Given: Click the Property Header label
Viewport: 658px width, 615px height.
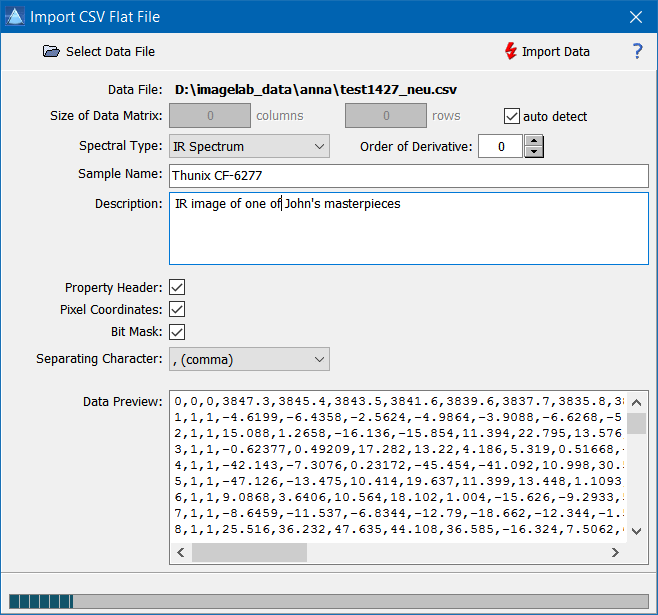Looking at the screenshot, I should (113, 287).
